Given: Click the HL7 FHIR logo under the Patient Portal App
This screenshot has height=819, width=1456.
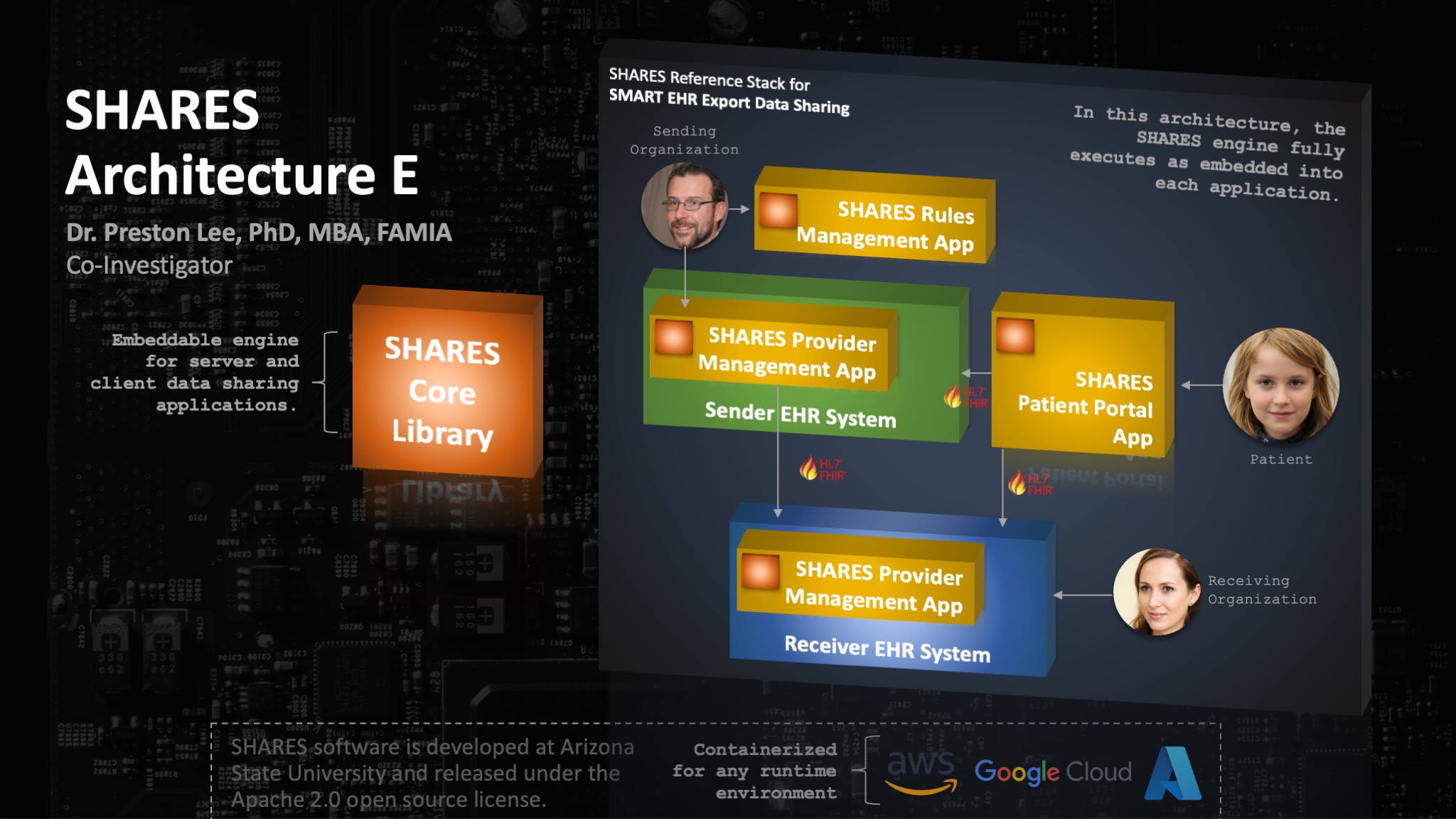Looking at the screenshot, I should point(1030,483).
